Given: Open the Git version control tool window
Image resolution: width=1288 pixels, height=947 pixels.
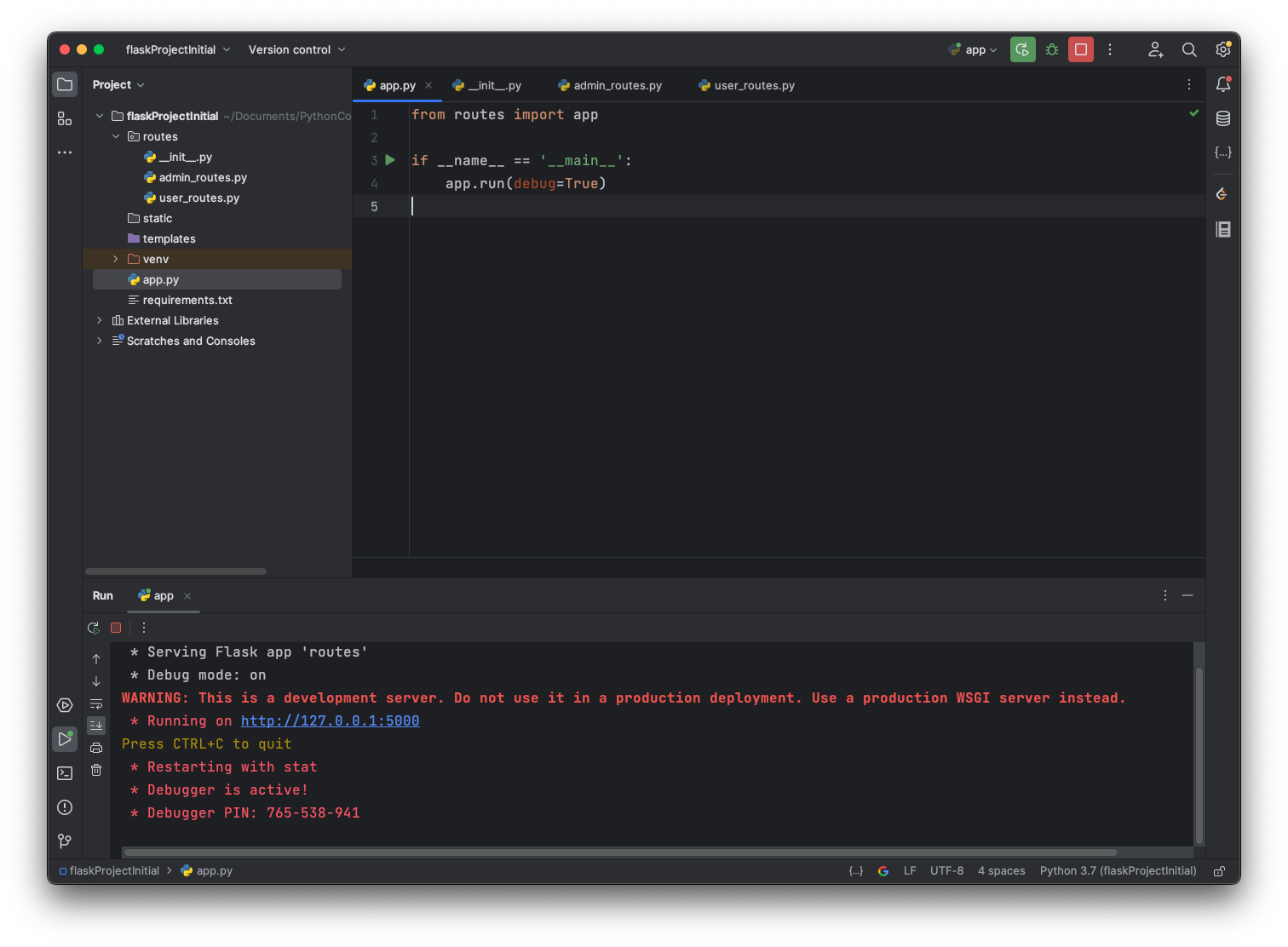Looking at the screenshot, I should point(65,841).
